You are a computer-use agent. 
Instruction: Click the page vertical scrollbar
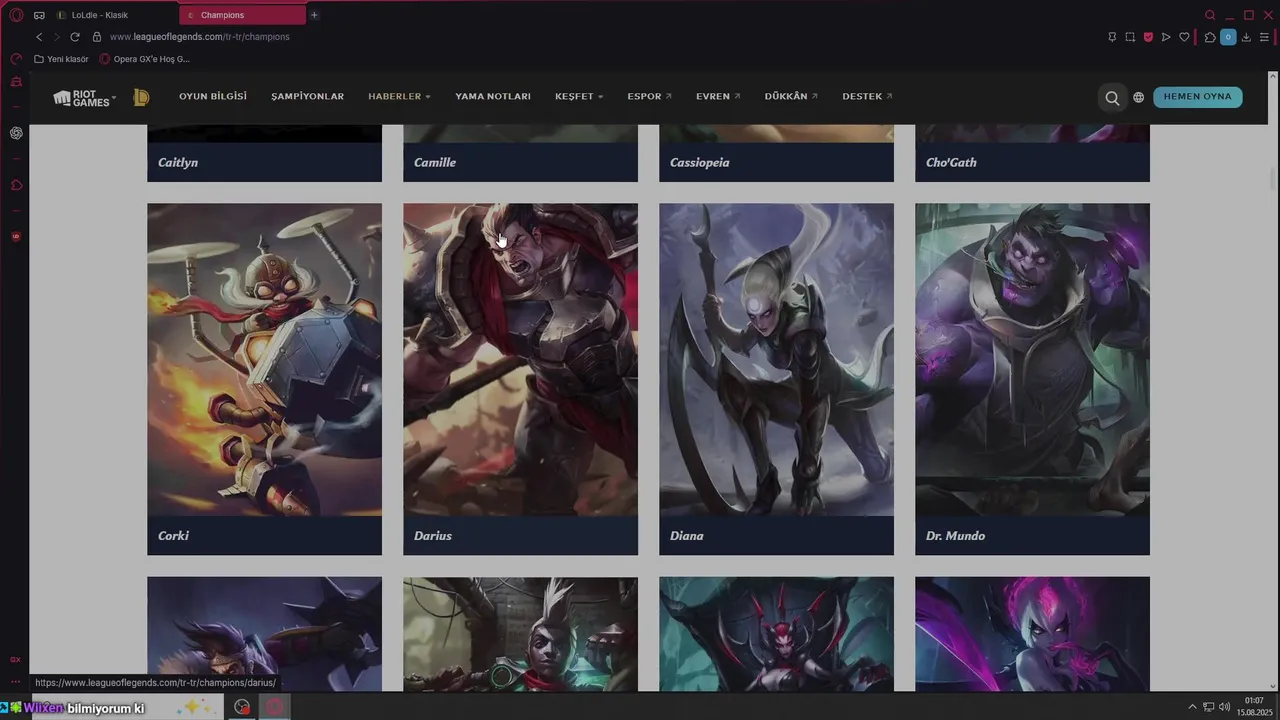pos(1273,180)
